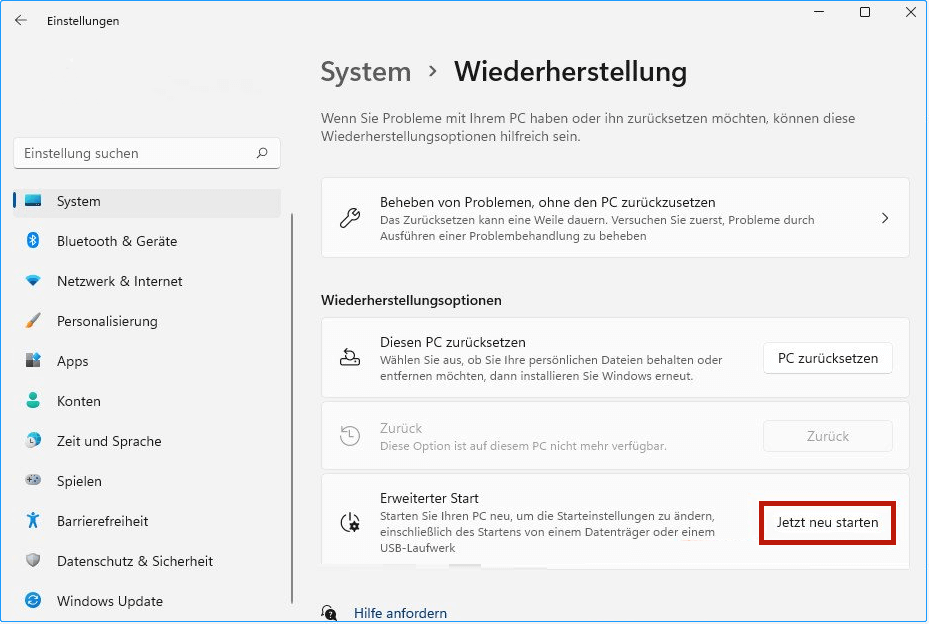Click the back arrow in the title bar
This screenshot has height=624, width=929.
(x=20, y=19)
